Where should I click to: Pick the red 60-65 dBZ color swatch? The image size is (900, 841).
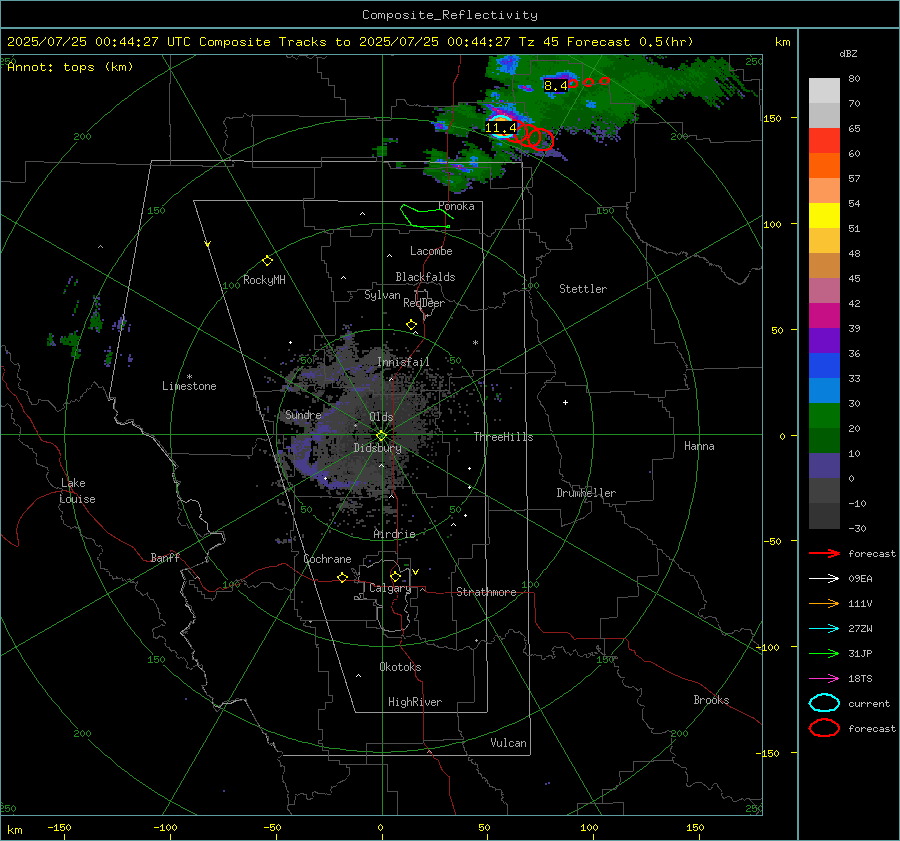[x=824, y=141]
